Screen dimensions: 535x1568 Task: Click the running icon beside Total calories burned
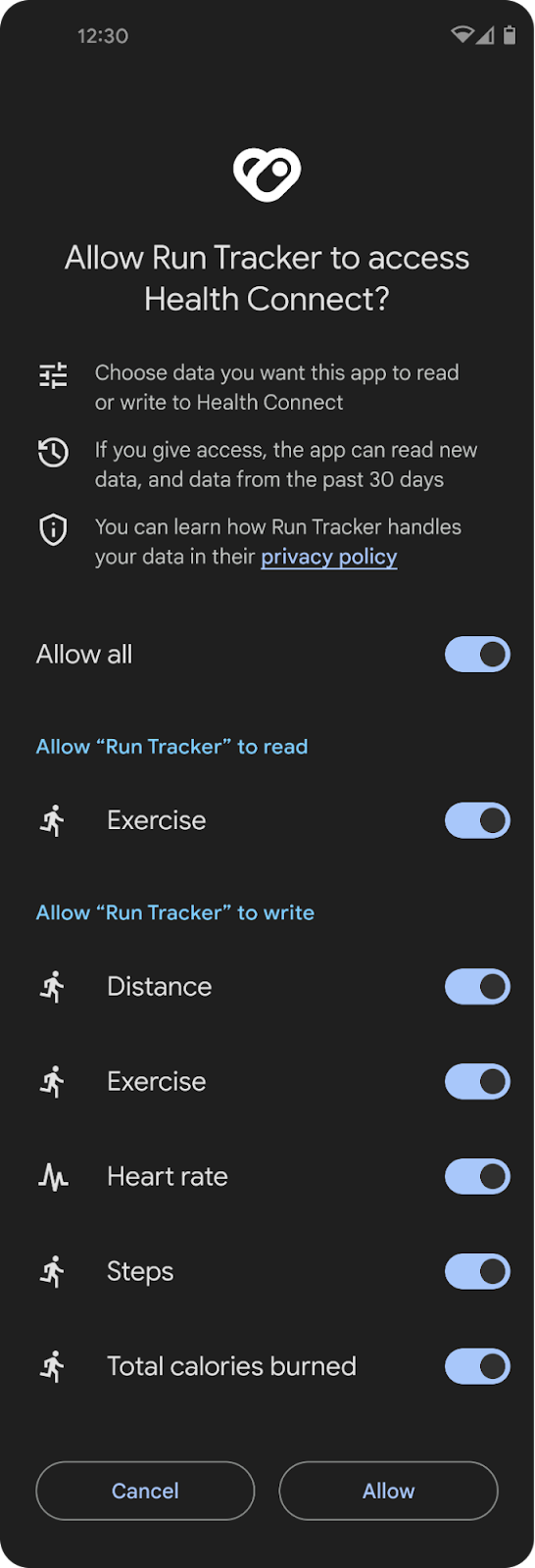click(53, 1367)
